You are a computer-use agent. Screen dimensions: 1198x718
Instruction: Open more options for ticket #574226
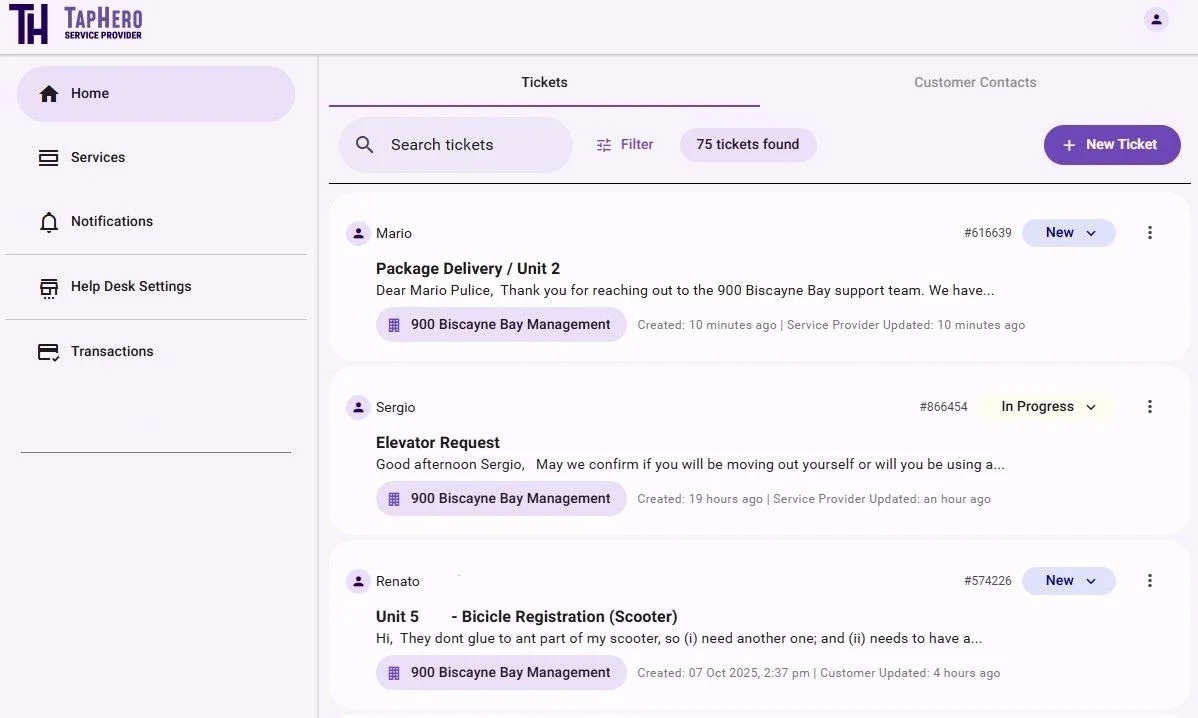point(1150,581)
